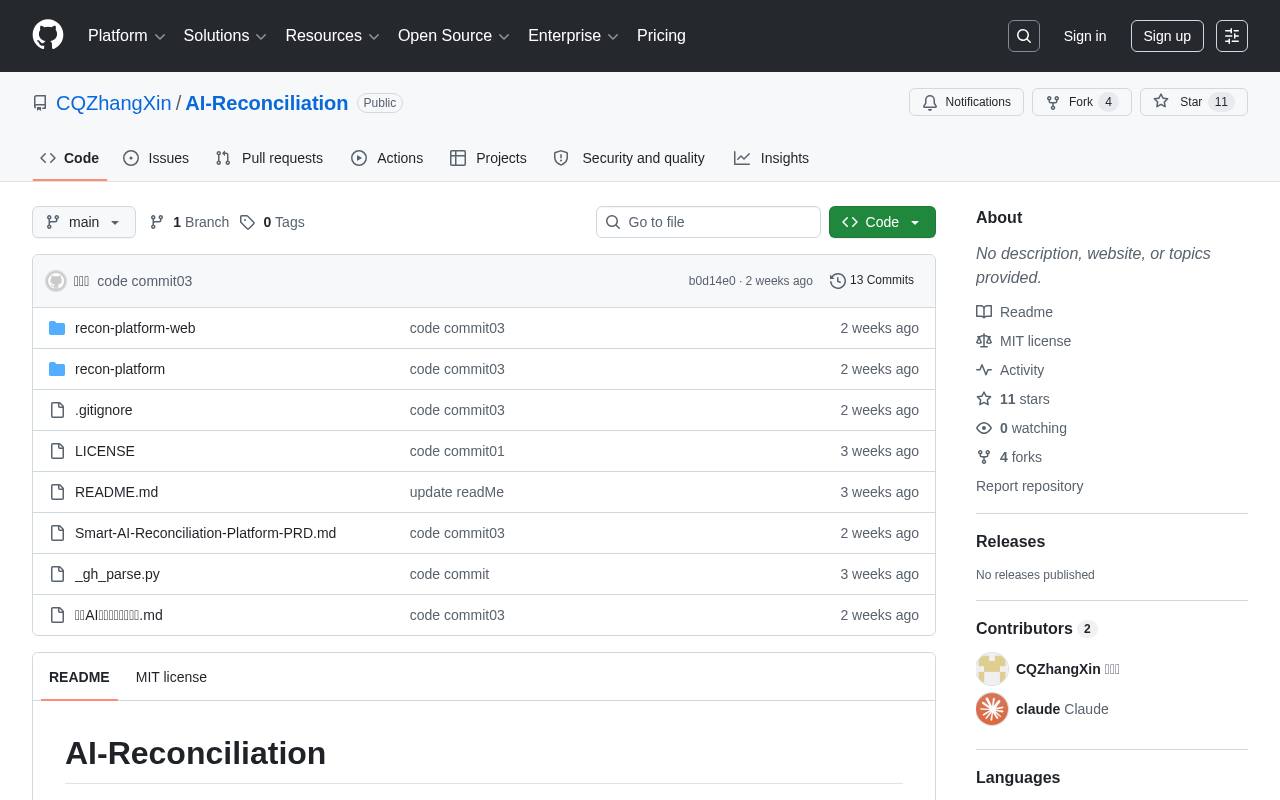Open the Releases heading link
The height and width of the screenshot is (800, 1280).
tap(1010, 542)
